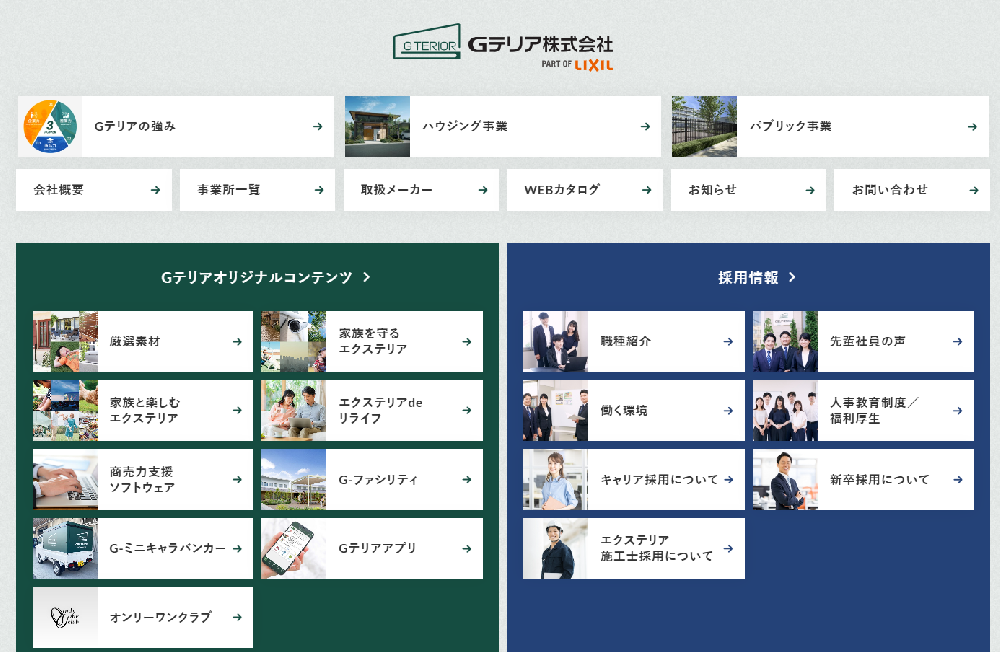Click the arrow icon beside 事業所一覧
Viewport: 1000px width, 652px height.
319,190
